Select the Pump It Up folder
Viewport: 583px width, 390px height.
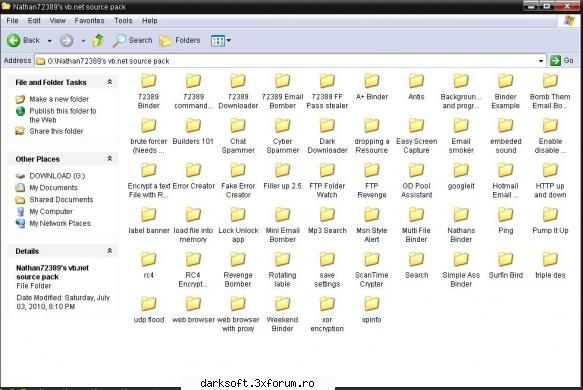click(x=550, y=221)
